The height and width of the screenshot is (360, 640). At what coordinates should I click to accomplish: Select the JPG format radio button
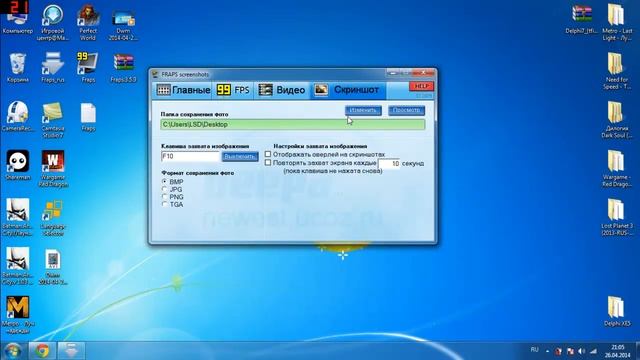(x=164, y=189)
